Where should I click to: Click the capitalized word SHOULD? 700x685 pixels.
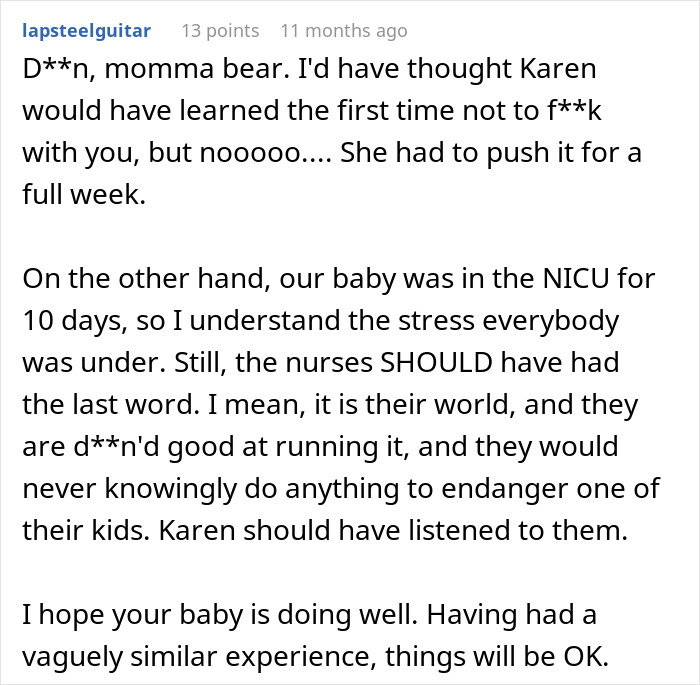tap(436, 362)
